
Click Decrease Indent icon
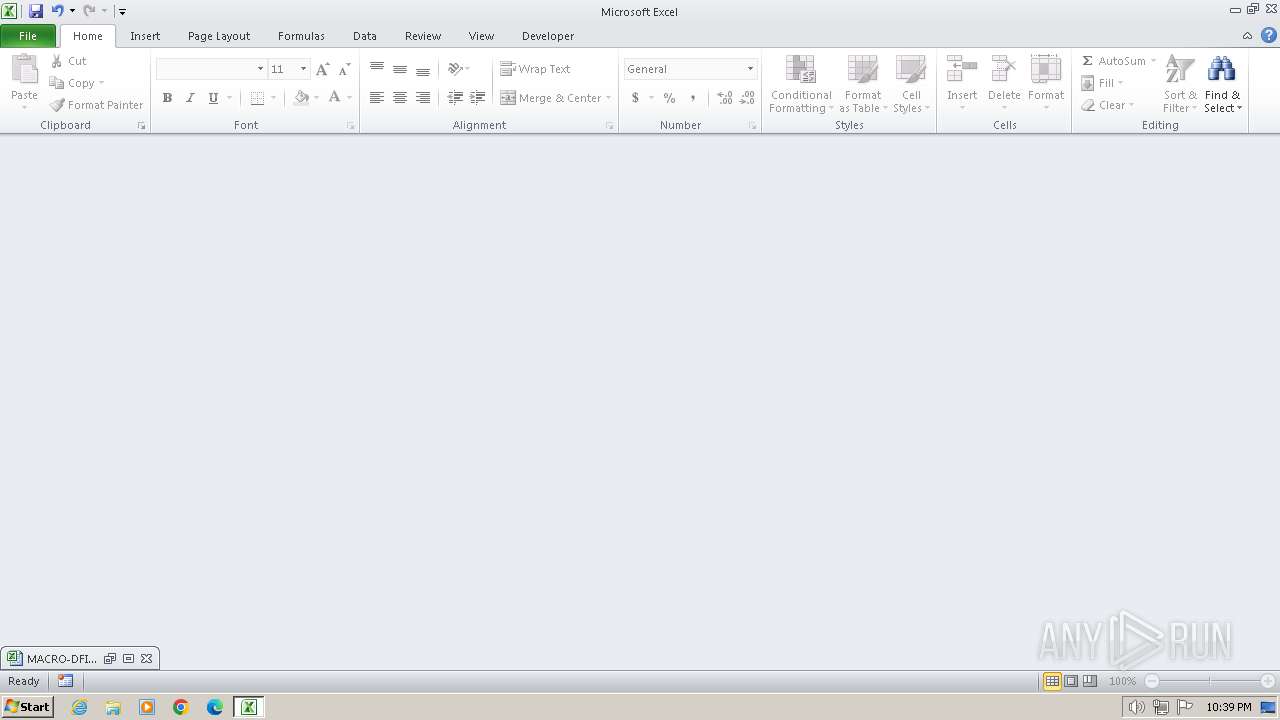pyautogui.click(x=455, y=98)
